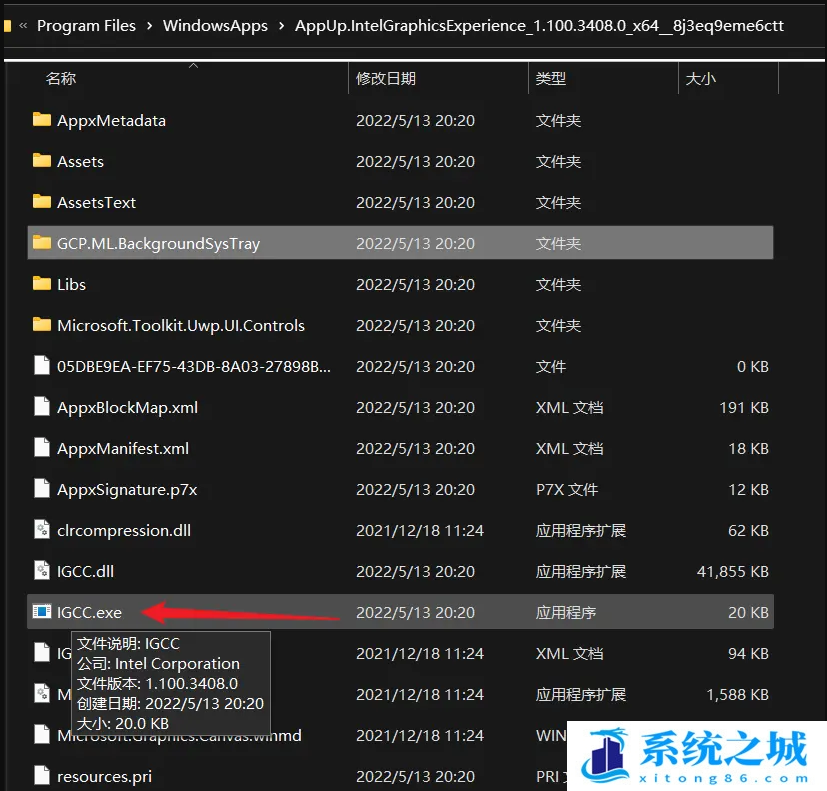Select the Assets folder icon
The height and width of the screenshot is (791, 827).
coord(41,161)
